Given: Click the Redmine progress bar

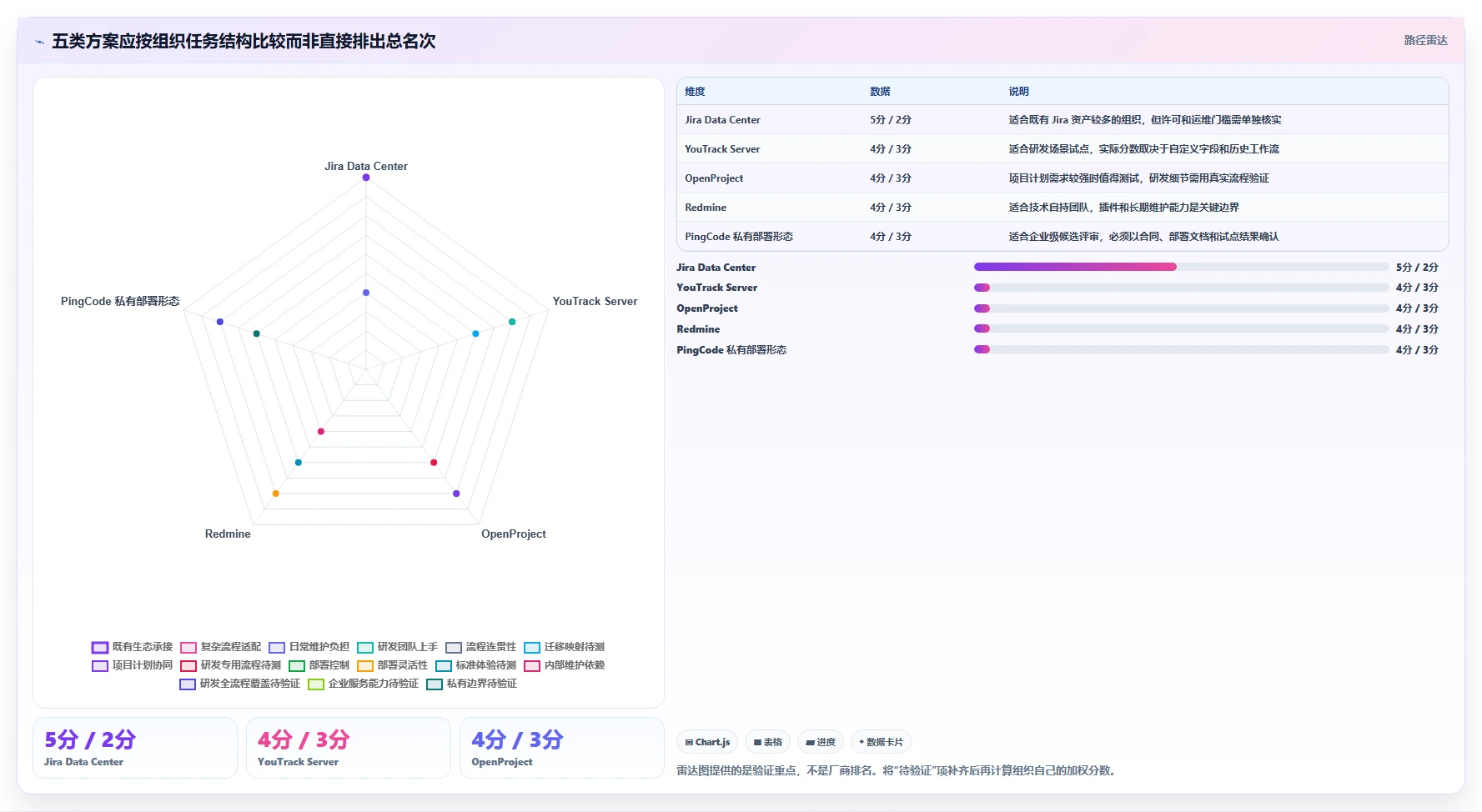Looking at the screenshot, I should [x=1181, y=328].
